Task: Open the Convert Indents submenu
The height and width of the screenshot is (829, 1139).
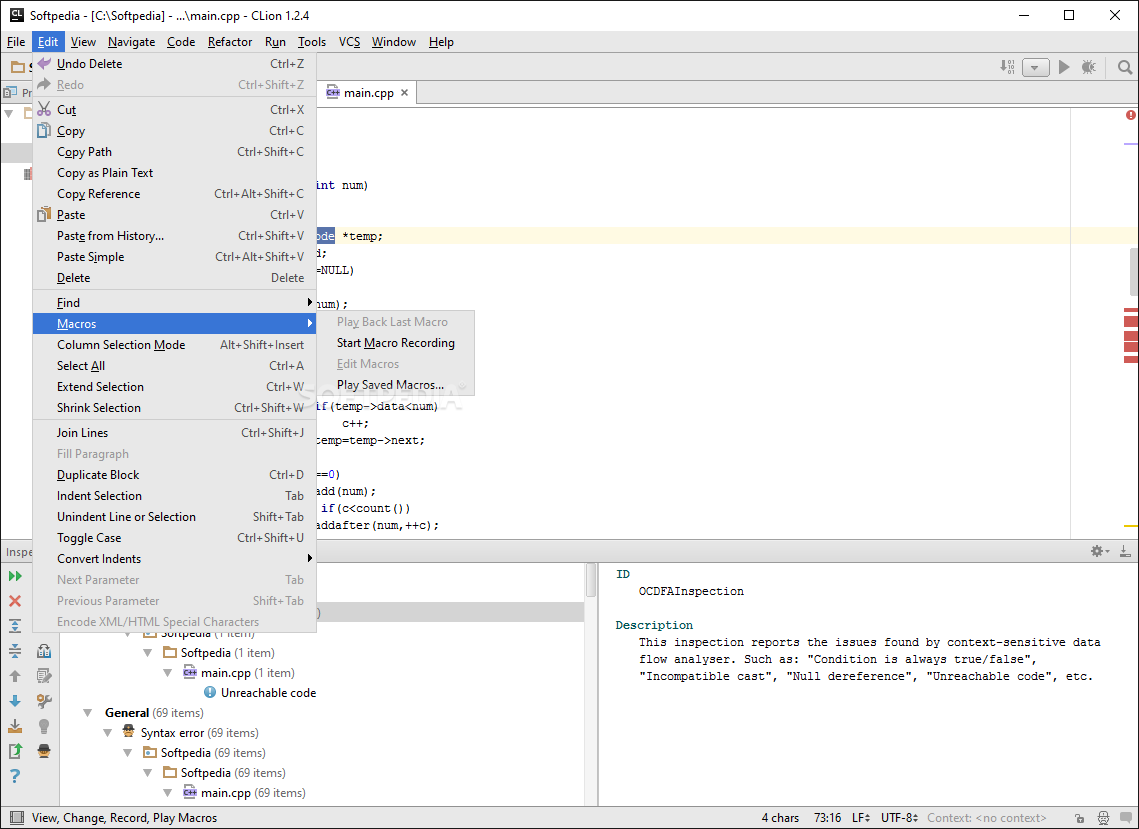Action: pyautogui.click(x=174, y=559)
